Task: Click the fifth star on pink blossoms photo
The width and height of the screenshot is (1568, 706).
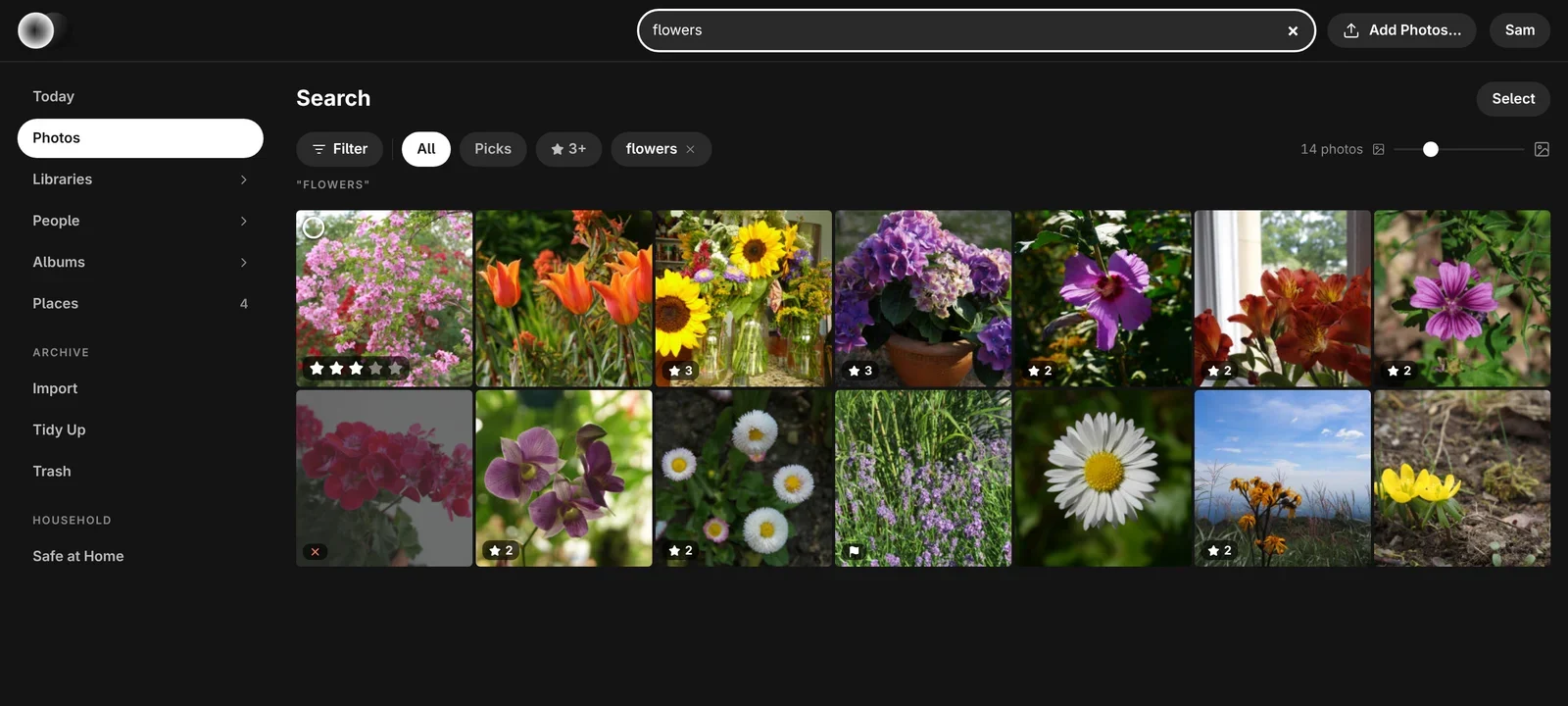Action: 395,369
